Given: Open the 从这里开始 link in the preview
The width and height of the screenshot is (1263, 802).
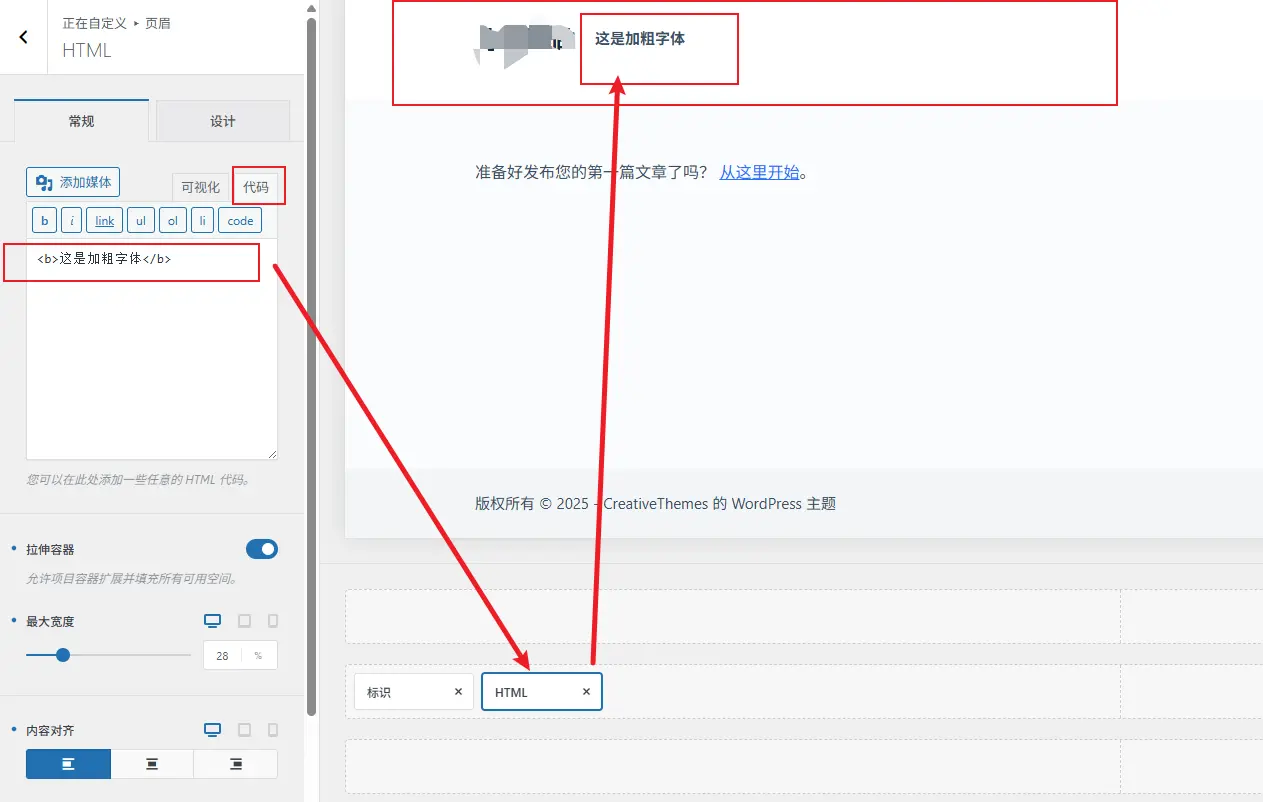Looking at the screenshot, I should point(761,171).
